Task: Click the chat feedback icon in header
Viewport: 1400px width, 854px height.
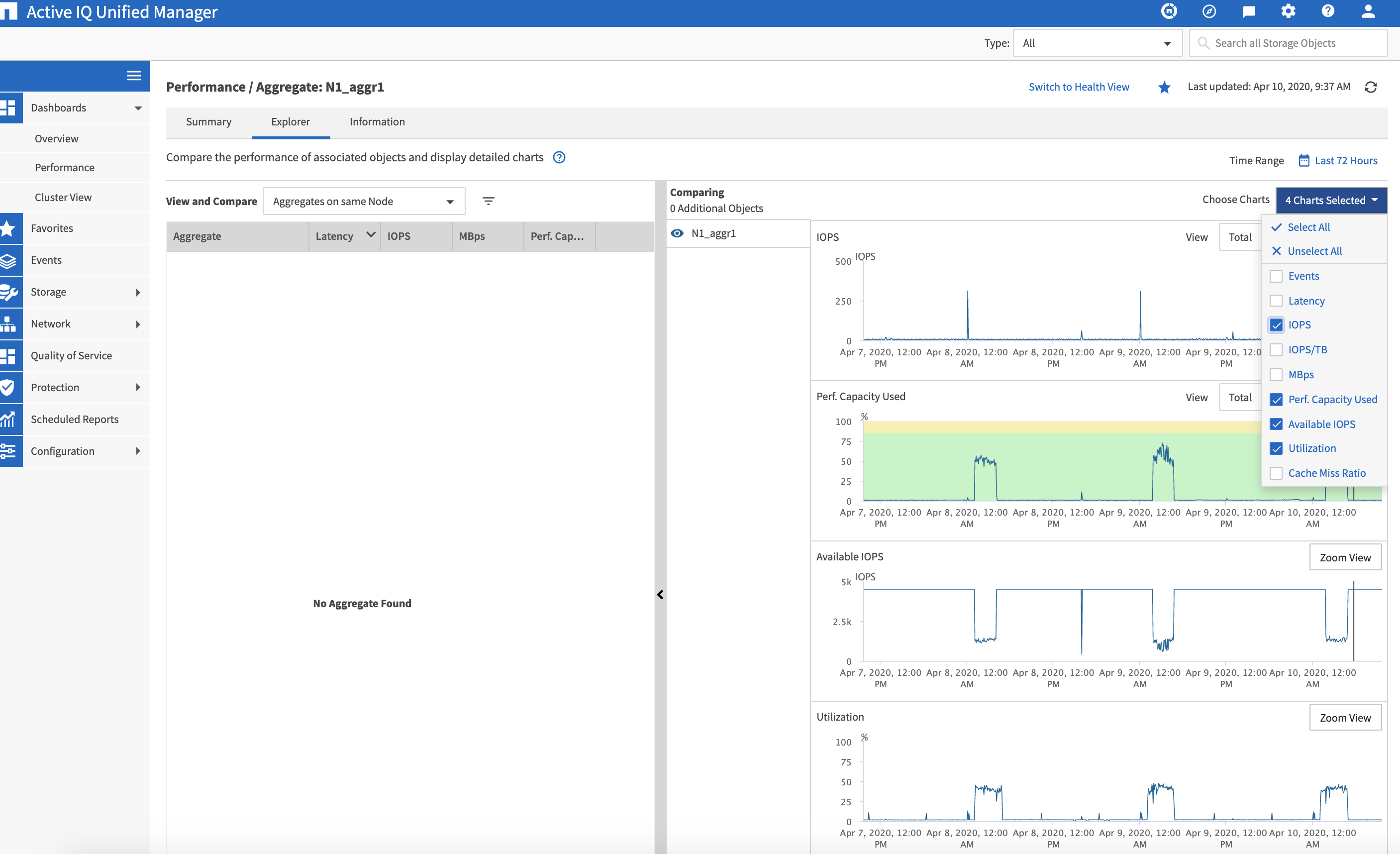Action: (1249, 11)
